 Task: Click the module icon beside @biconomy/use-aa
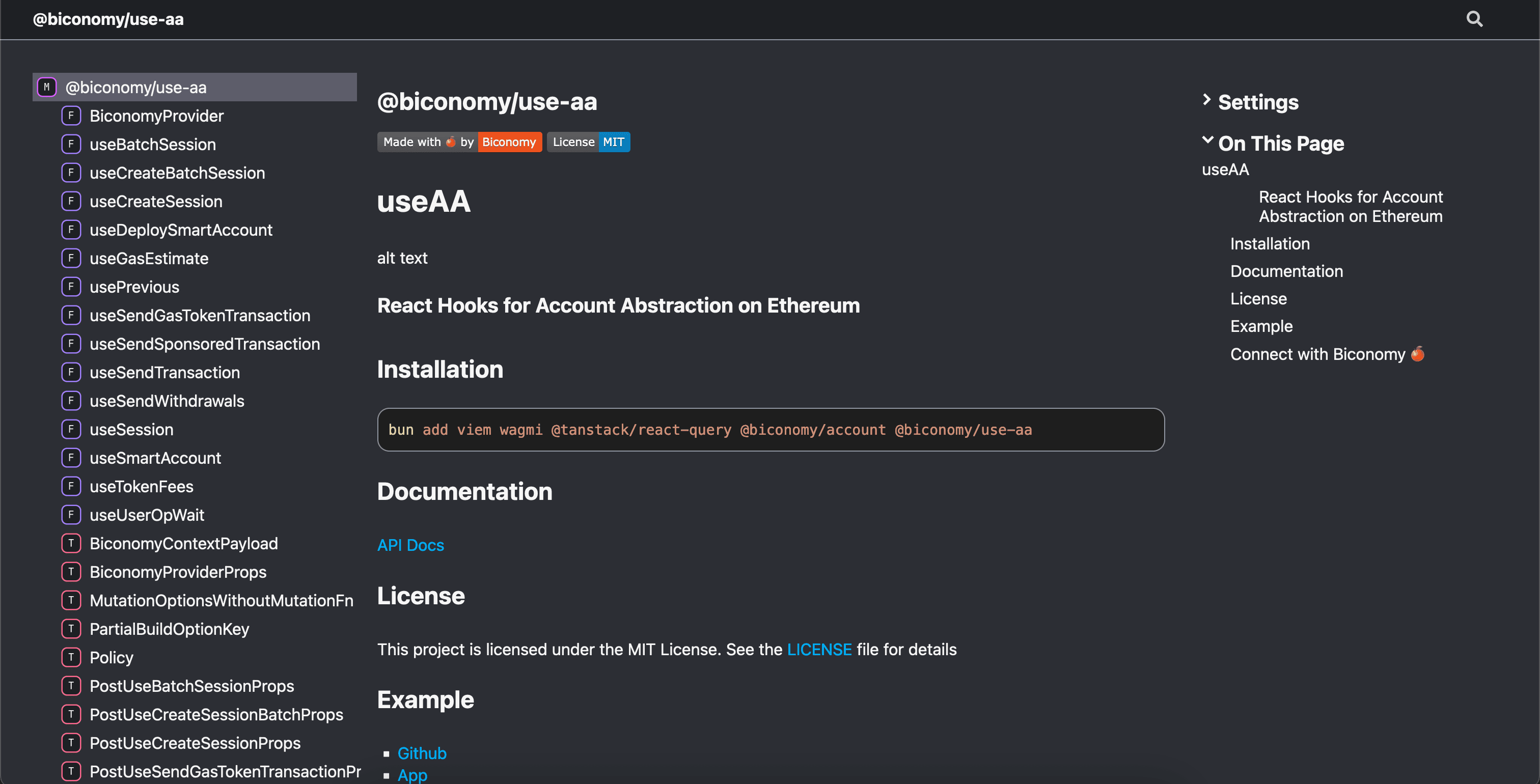[x=47, y=87]
